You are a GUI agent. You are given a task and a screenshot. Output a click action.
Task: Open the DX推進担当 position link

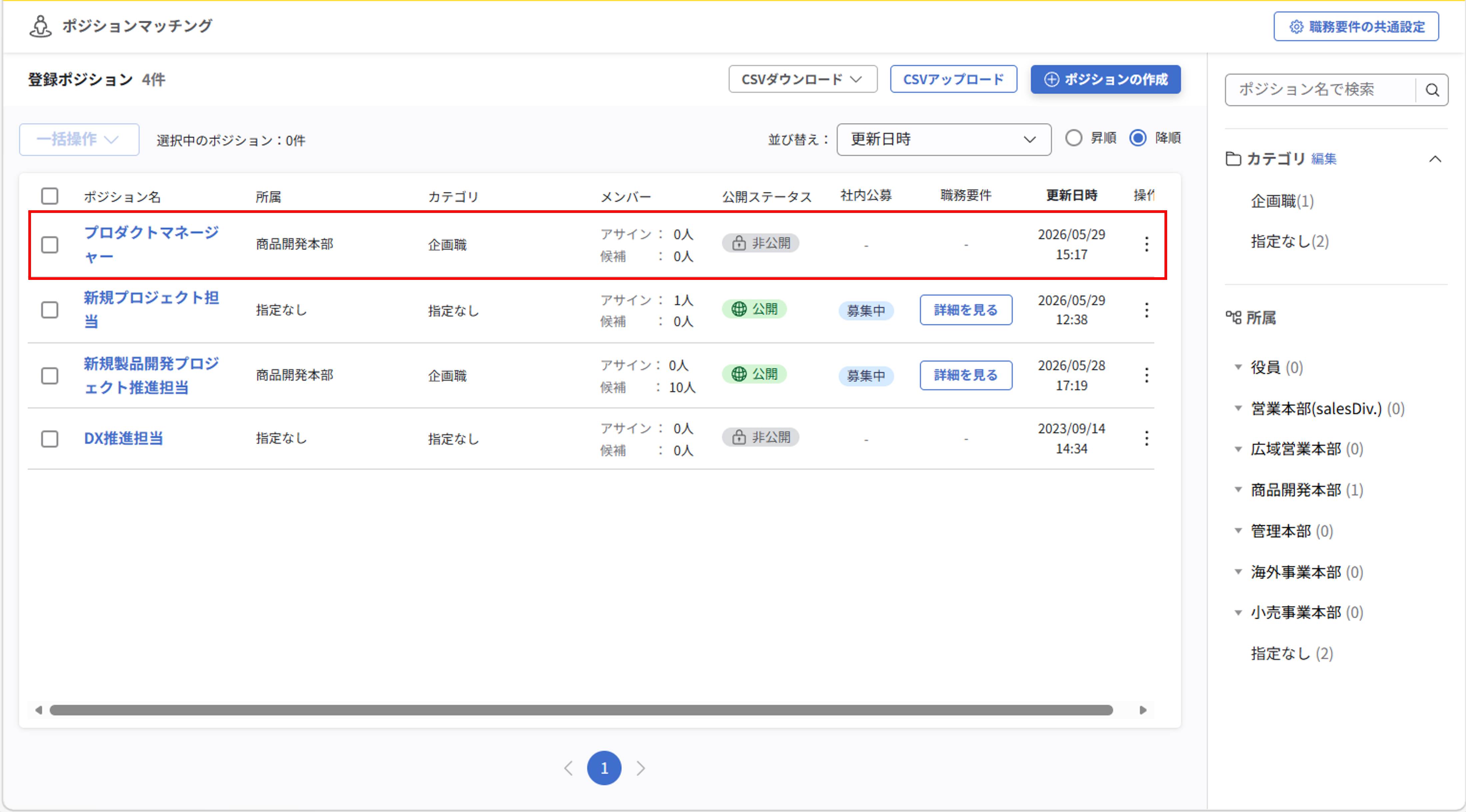point(124,438)
